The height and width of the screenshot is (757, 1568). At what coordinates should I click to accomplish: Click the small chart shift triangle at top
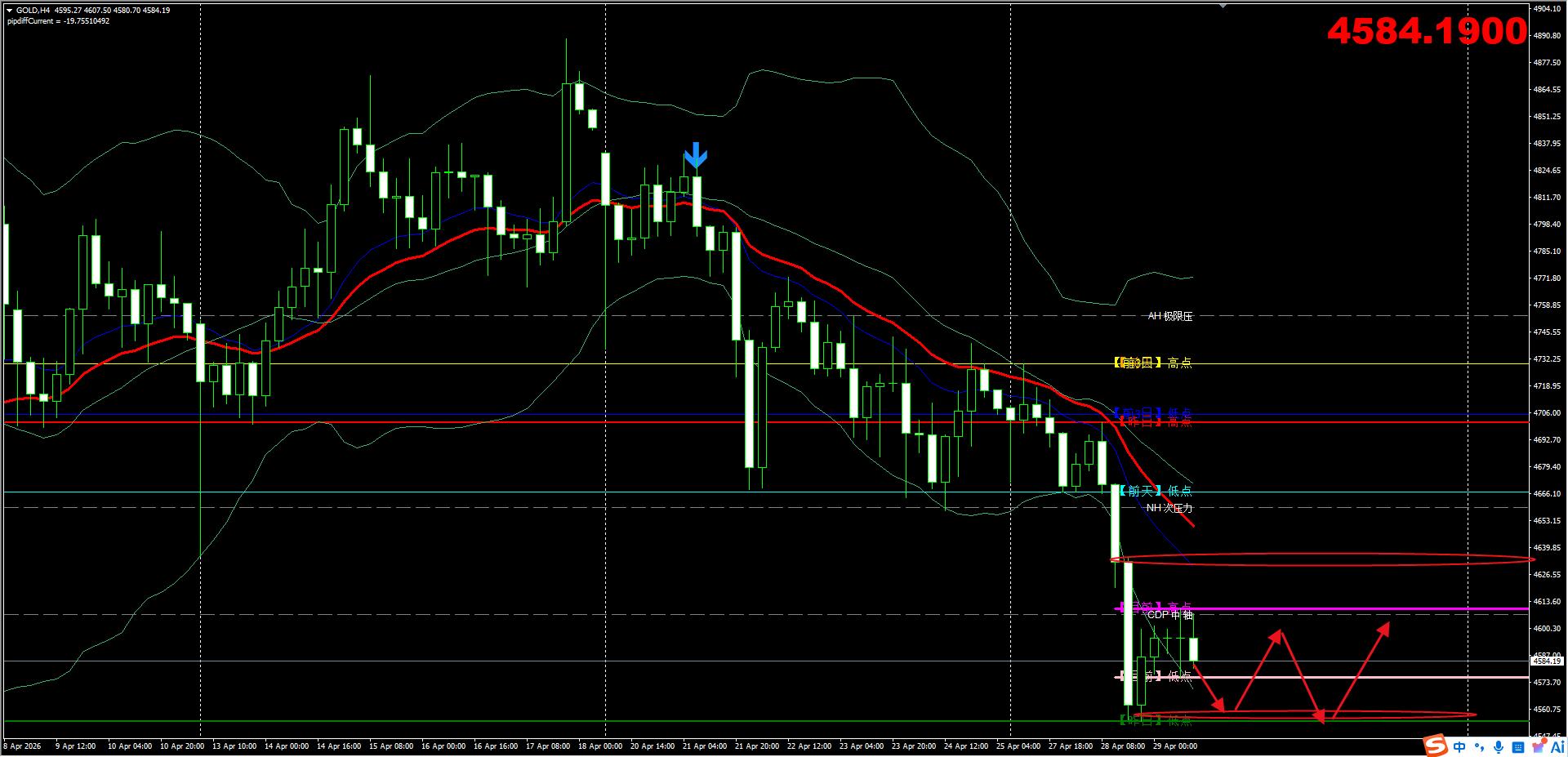coord(1223,6)
